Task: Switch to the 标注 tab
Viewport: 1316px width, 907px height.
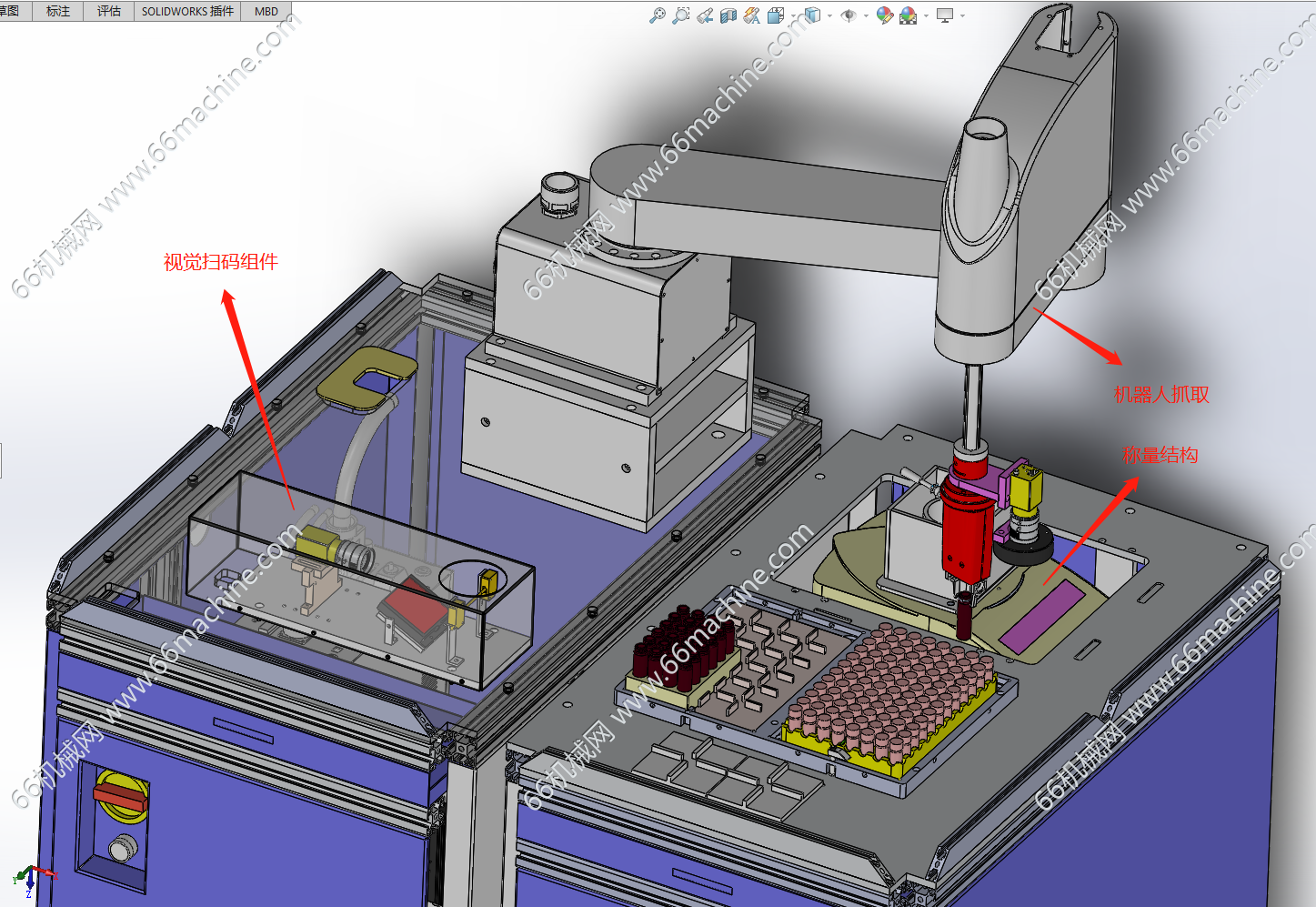Action: (58, 11)
